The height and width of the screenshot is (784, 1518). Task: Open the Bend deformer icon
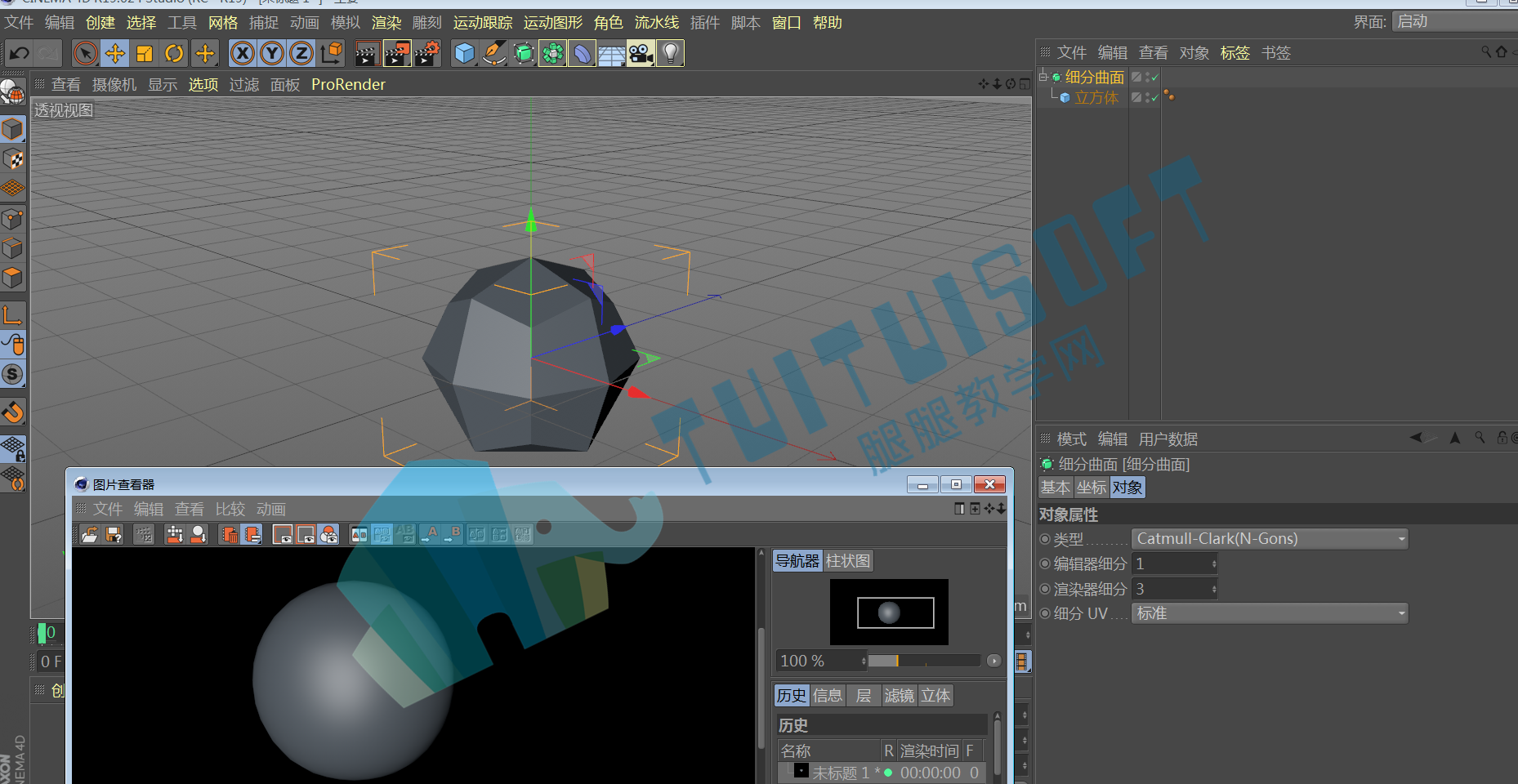click(583, 54)
